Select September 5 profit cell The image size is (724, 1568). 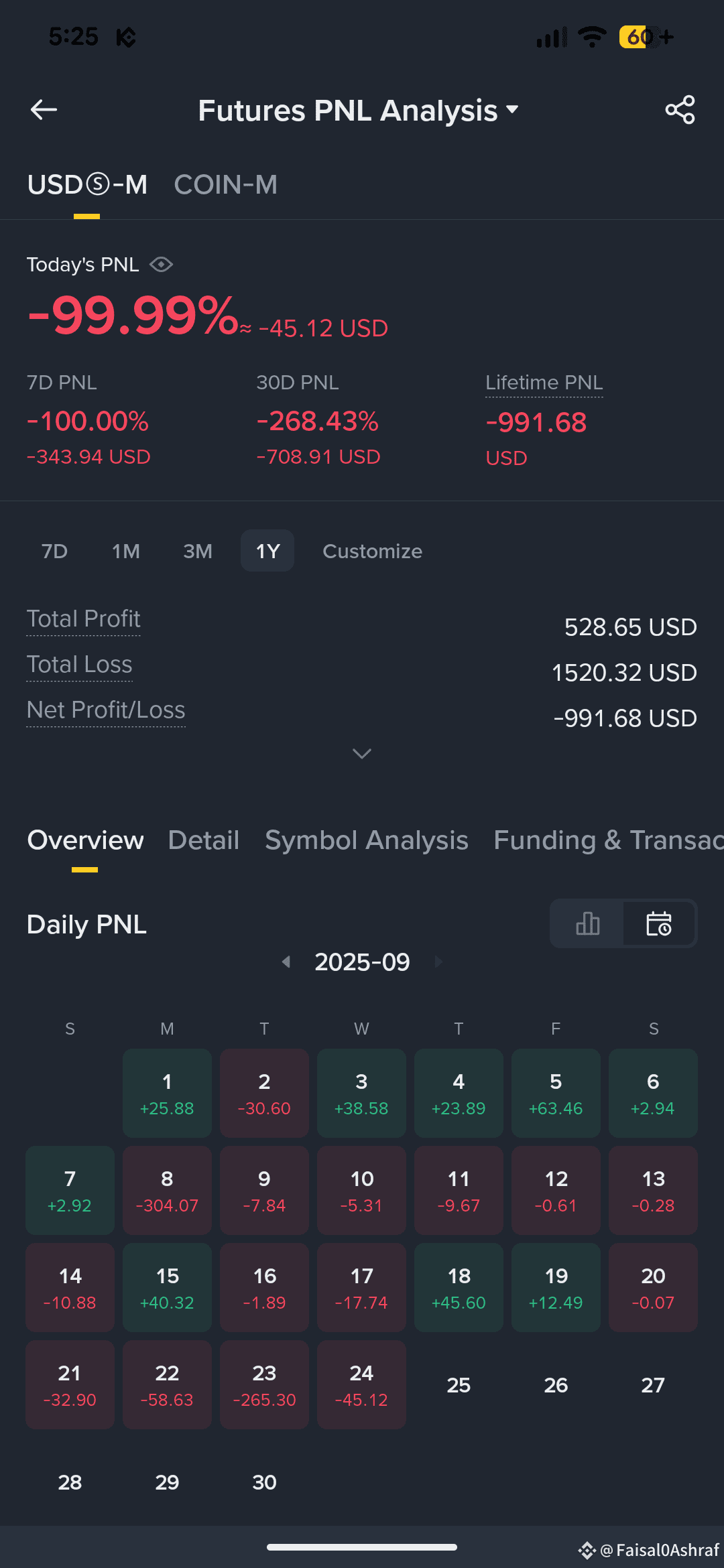[x=556, y=1093]
